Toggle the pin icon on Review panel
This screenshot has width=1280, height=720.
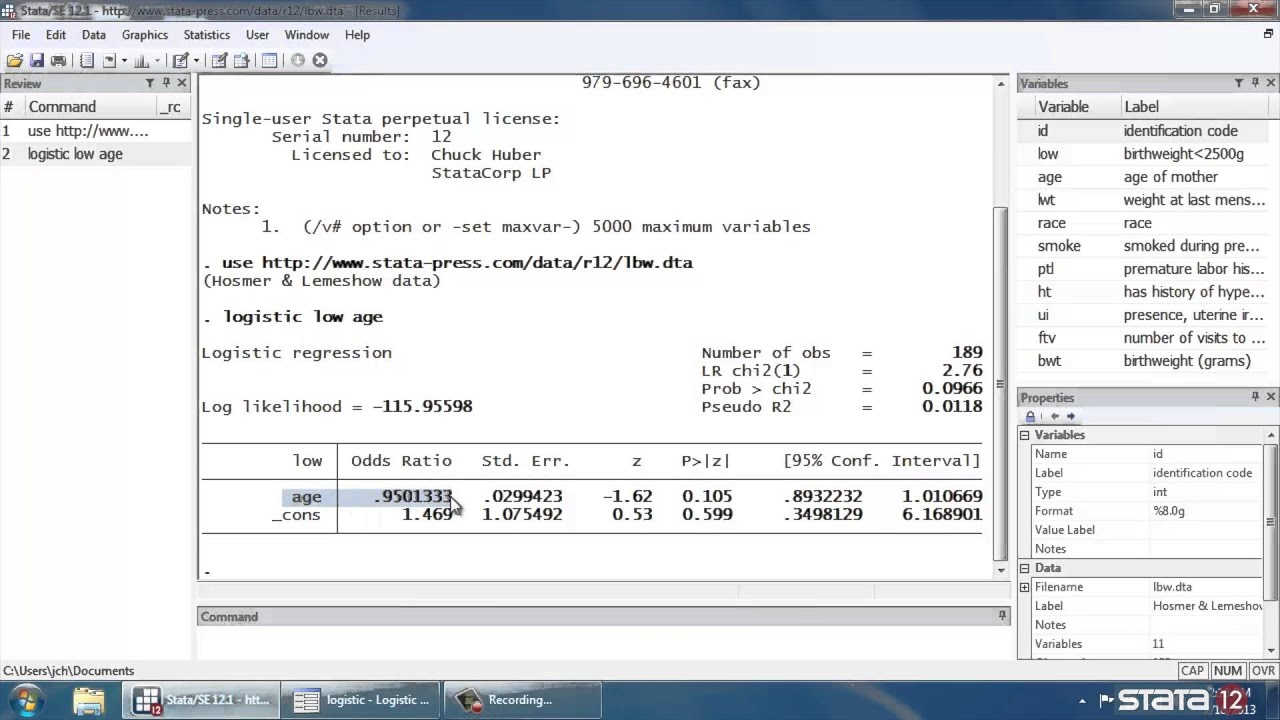(166, 83)
